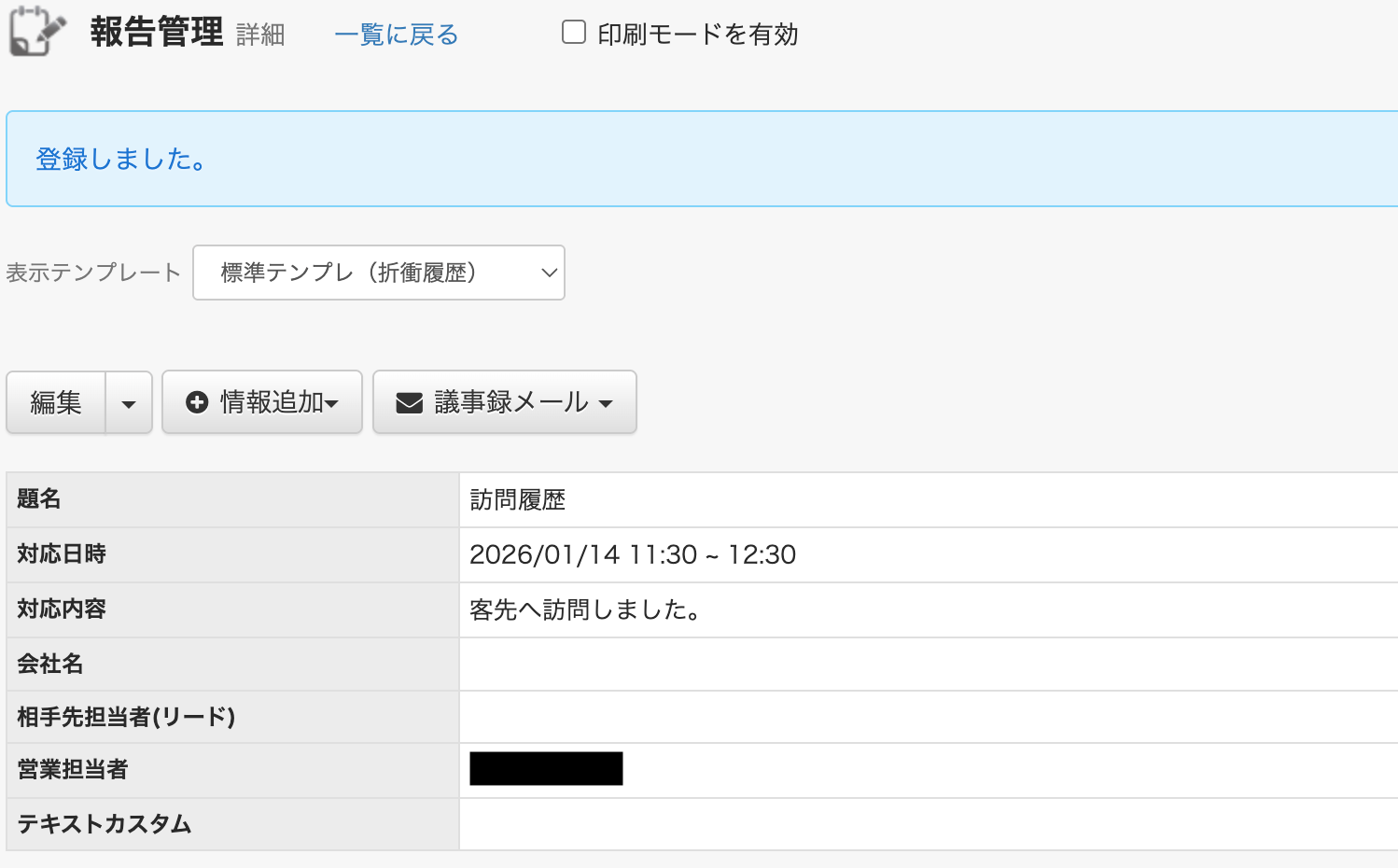This screenshot has height=868, width=1398.
Task: Click the empty テキストカスタム value cell
Action: click(929, 824)
